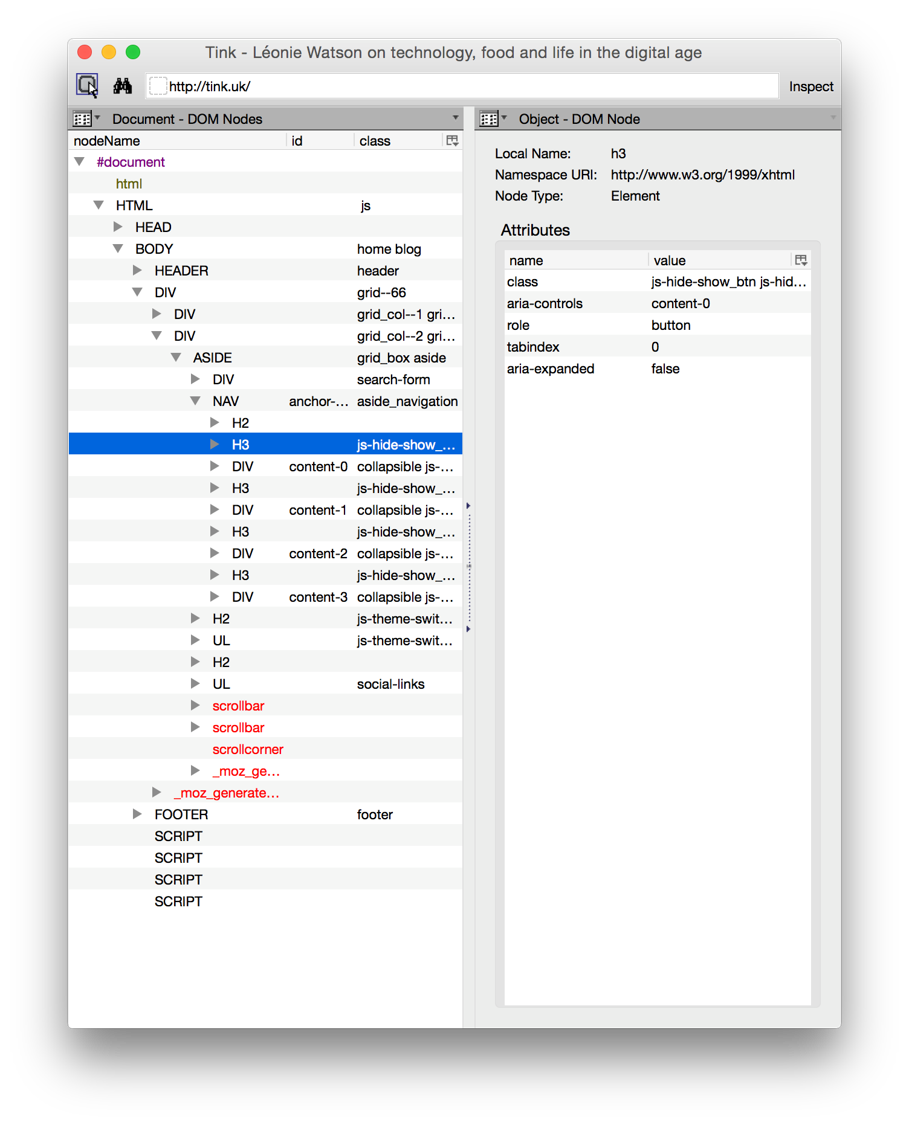Collapse the ASIDE node
Screen dimensions: 909x1125
(x=176, y=357)
